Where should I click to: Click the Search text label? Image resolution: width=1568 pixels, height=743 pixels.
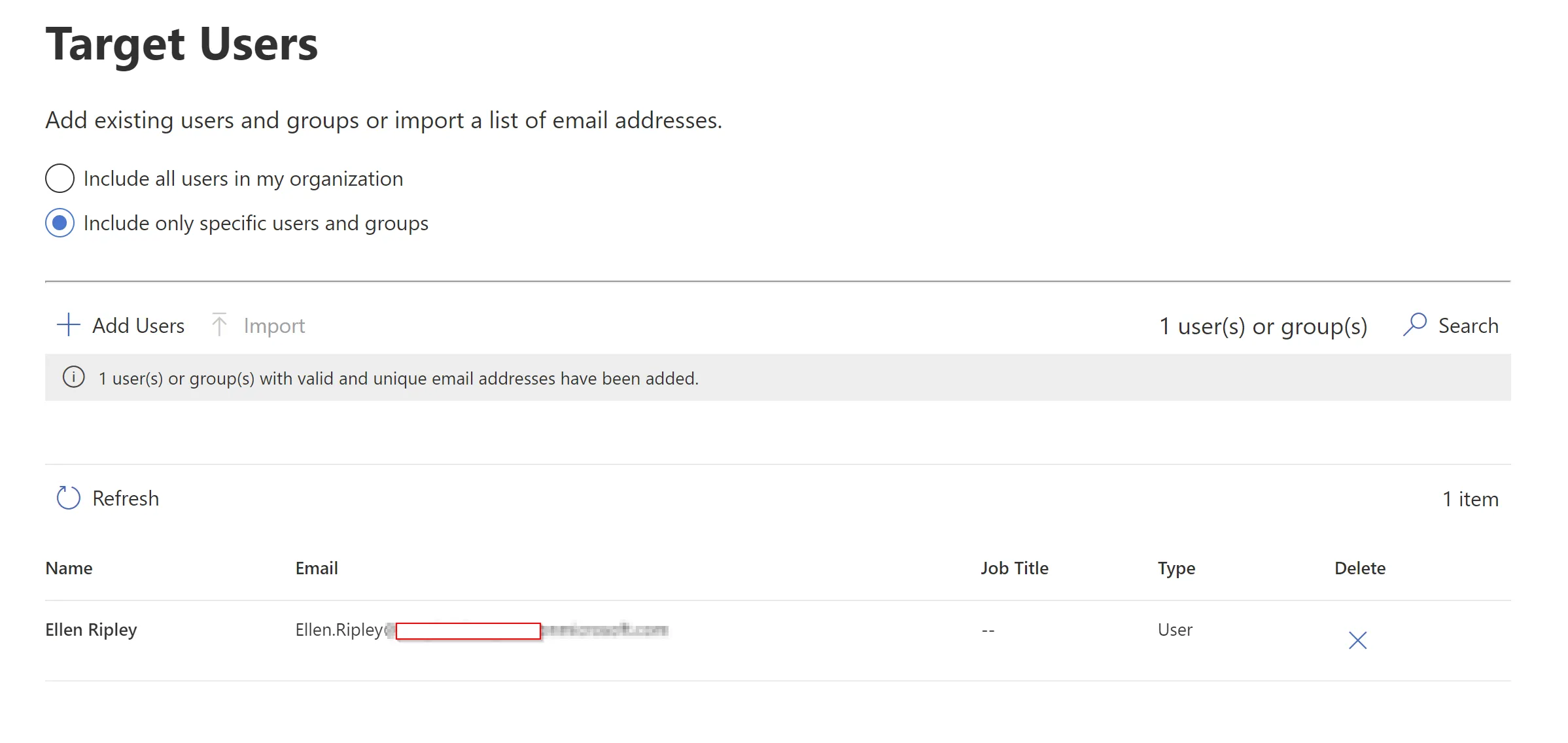tap(1469, 326)
